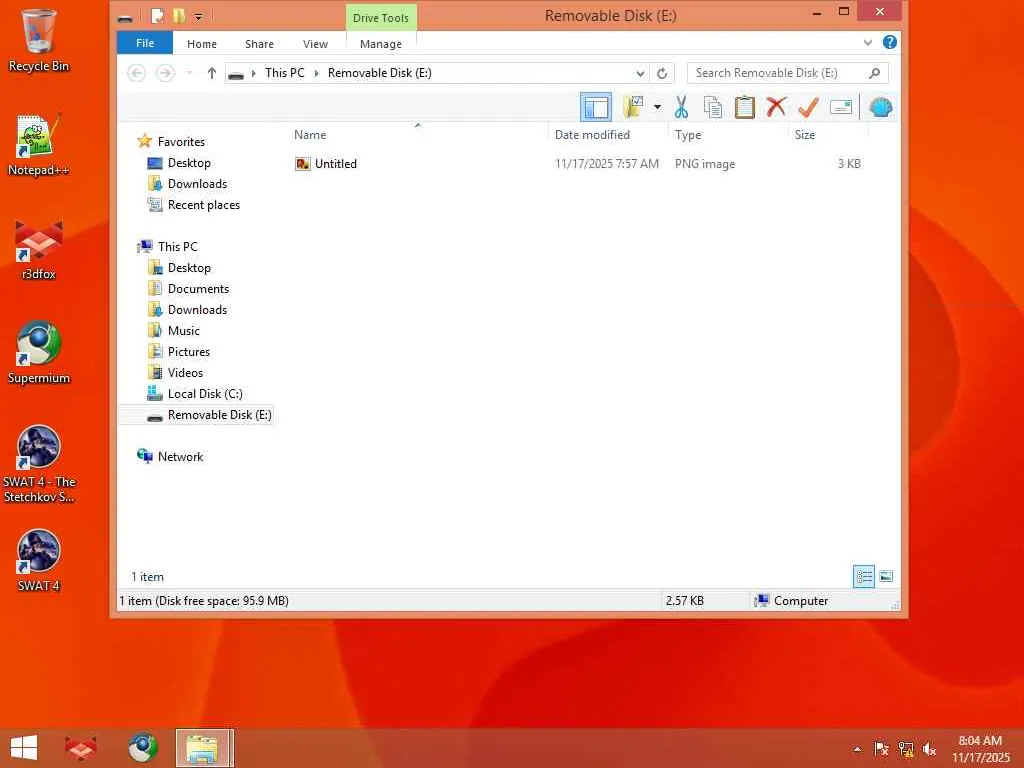
Task: Click the Copy pages icon
Action: (712, 107)
